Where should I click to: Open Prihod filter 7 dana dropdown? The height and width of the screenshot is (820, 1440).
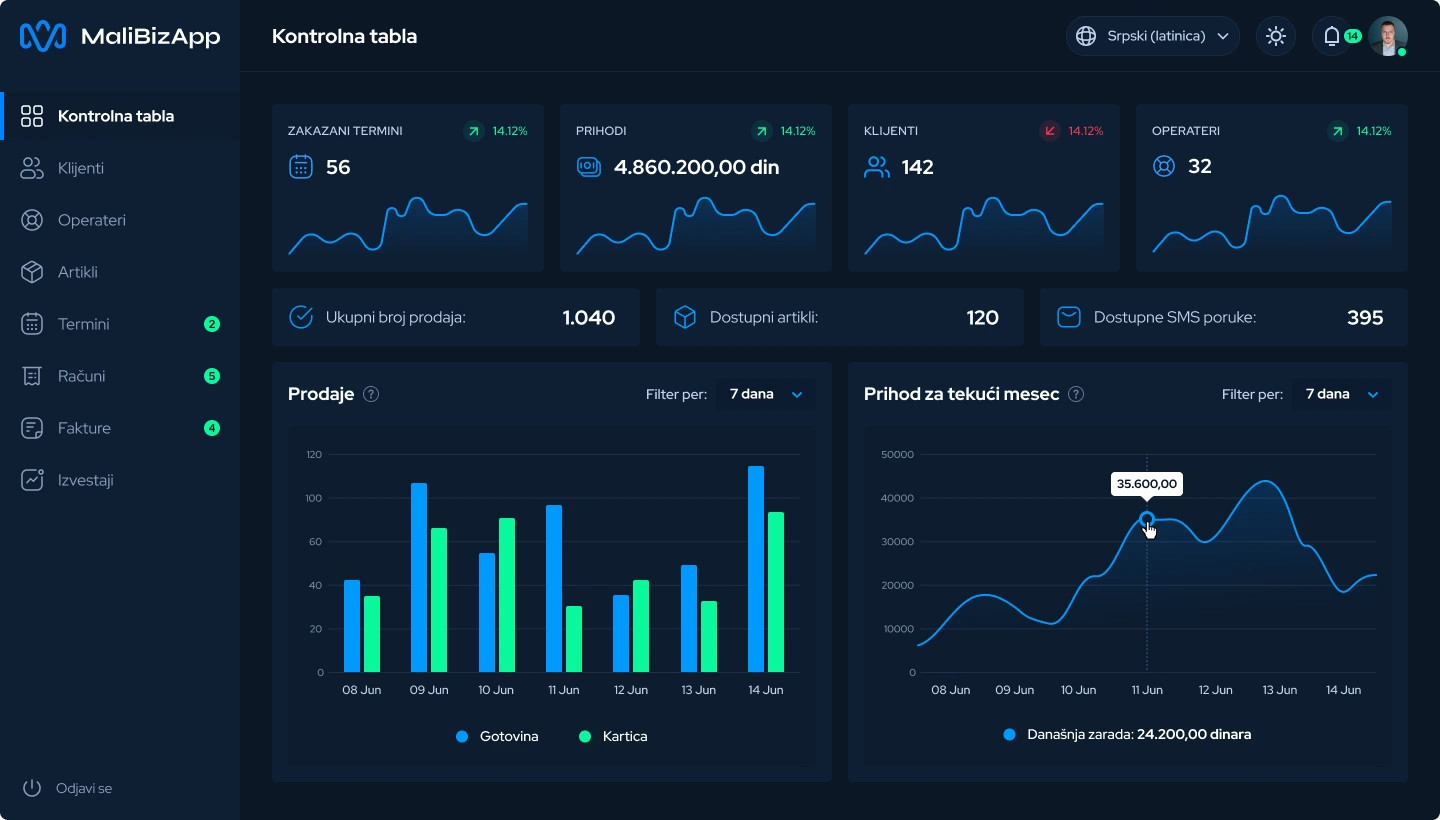pos(1341,394)
